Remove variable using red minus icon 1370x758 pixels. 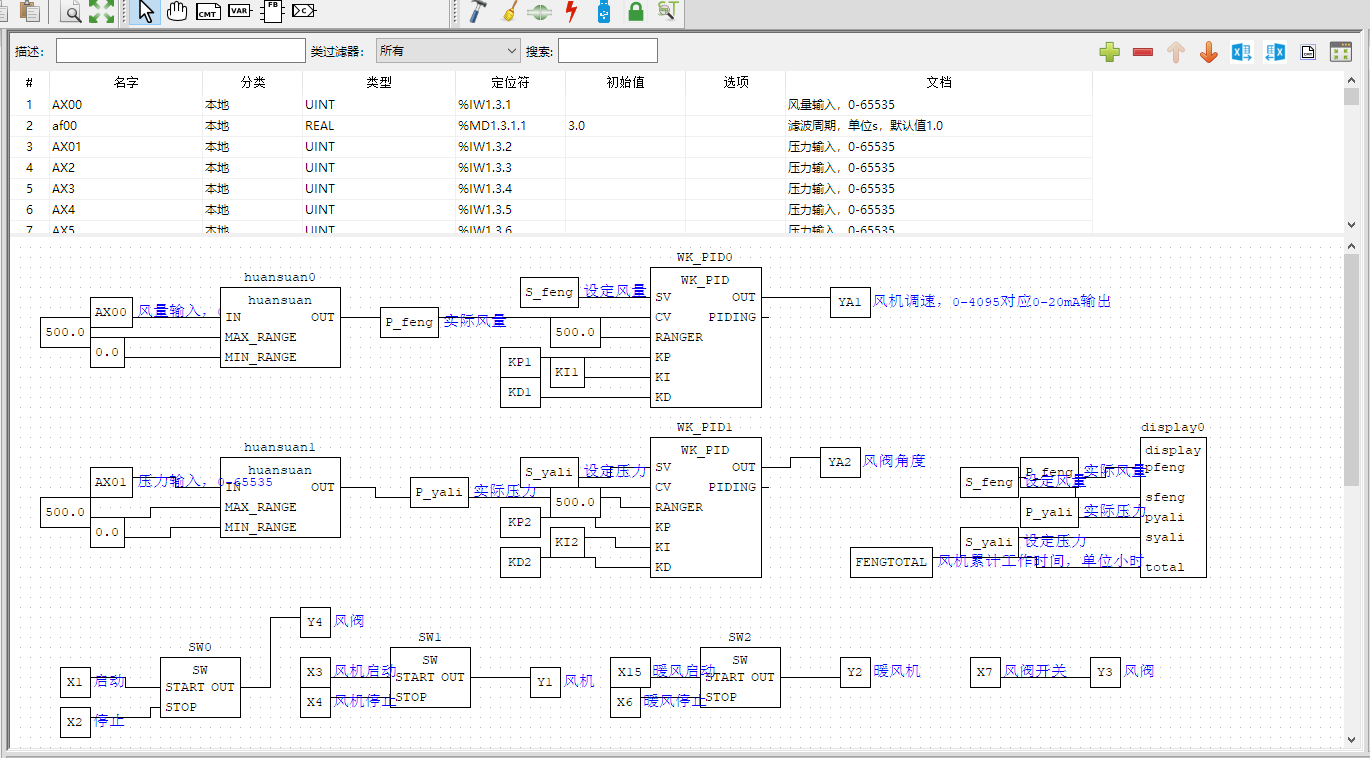pos(1142,52)
